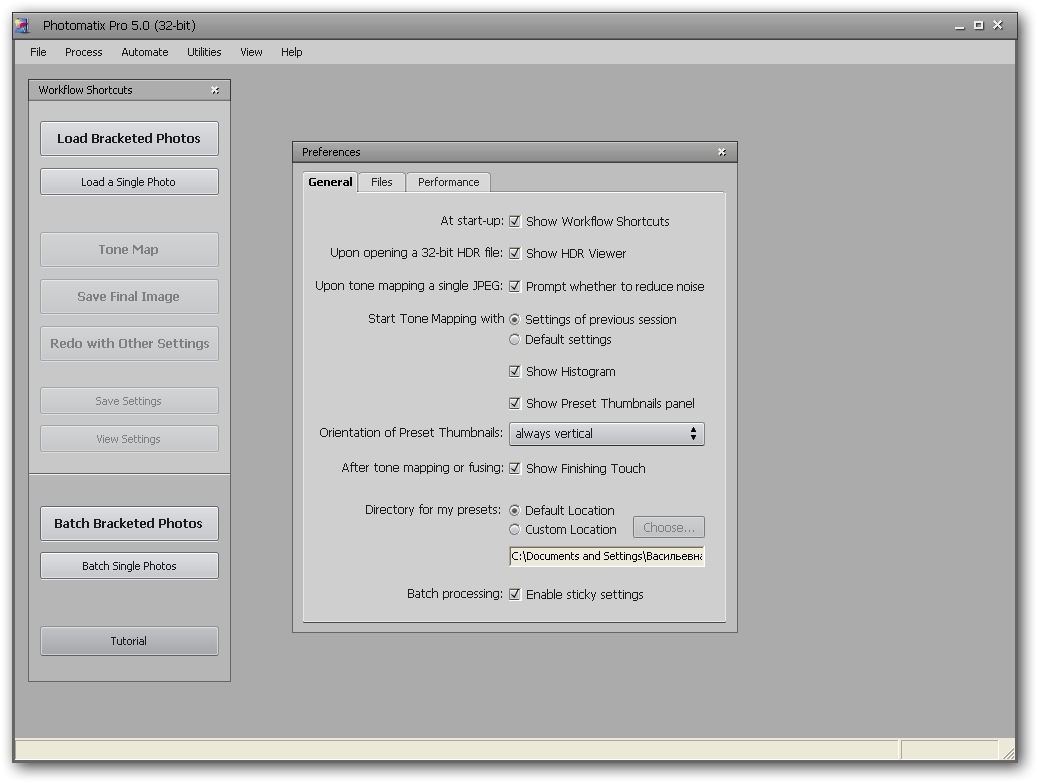Click Redo with Other Settings button

129,344
